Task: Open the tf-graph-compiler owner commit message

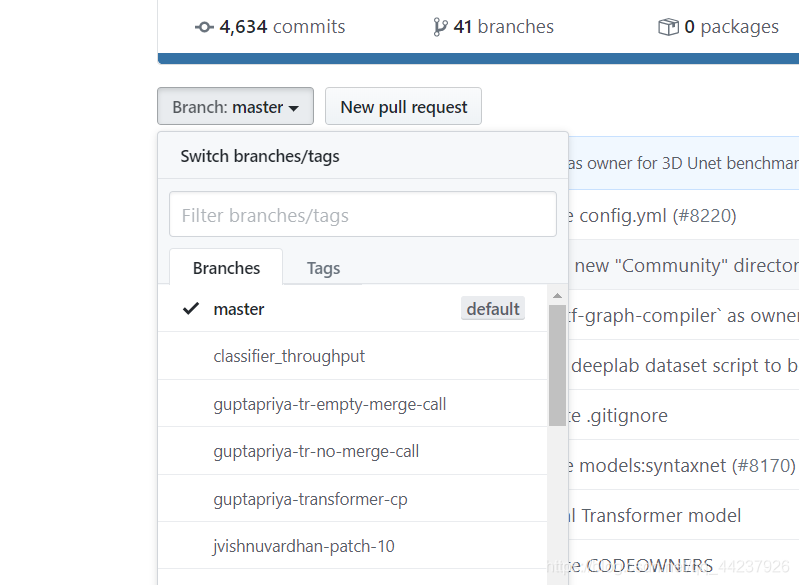Action: (x=683, y=315)
